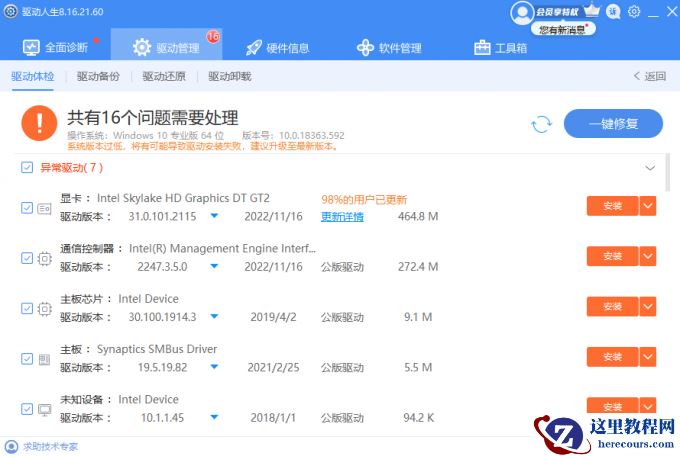Open version dropdown for 10.1.1.45
The image size is (680, 456).
(x=214, y=417)
